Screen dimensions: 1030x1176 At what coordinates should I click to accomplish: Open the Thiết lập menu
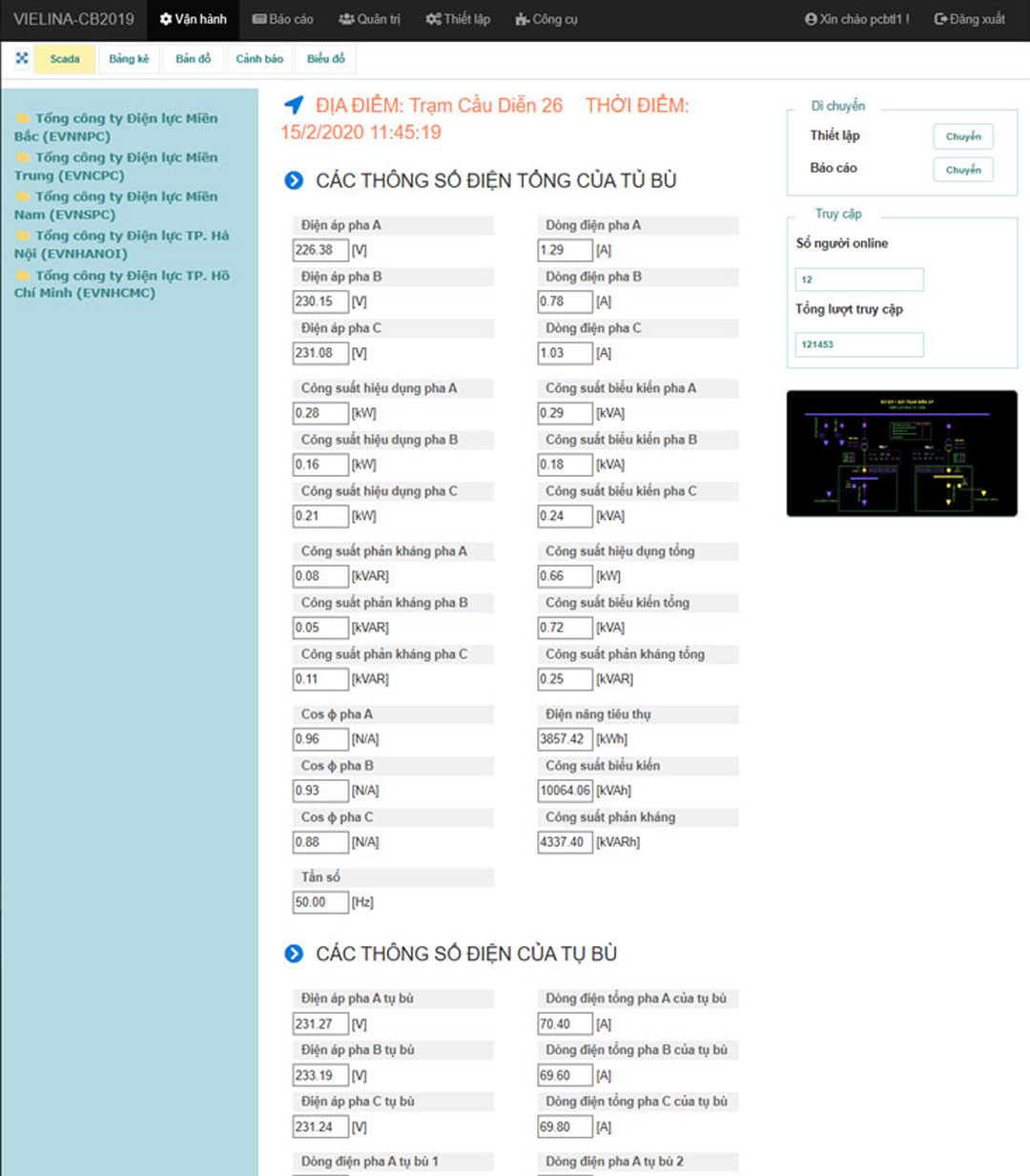pos(458,19)
